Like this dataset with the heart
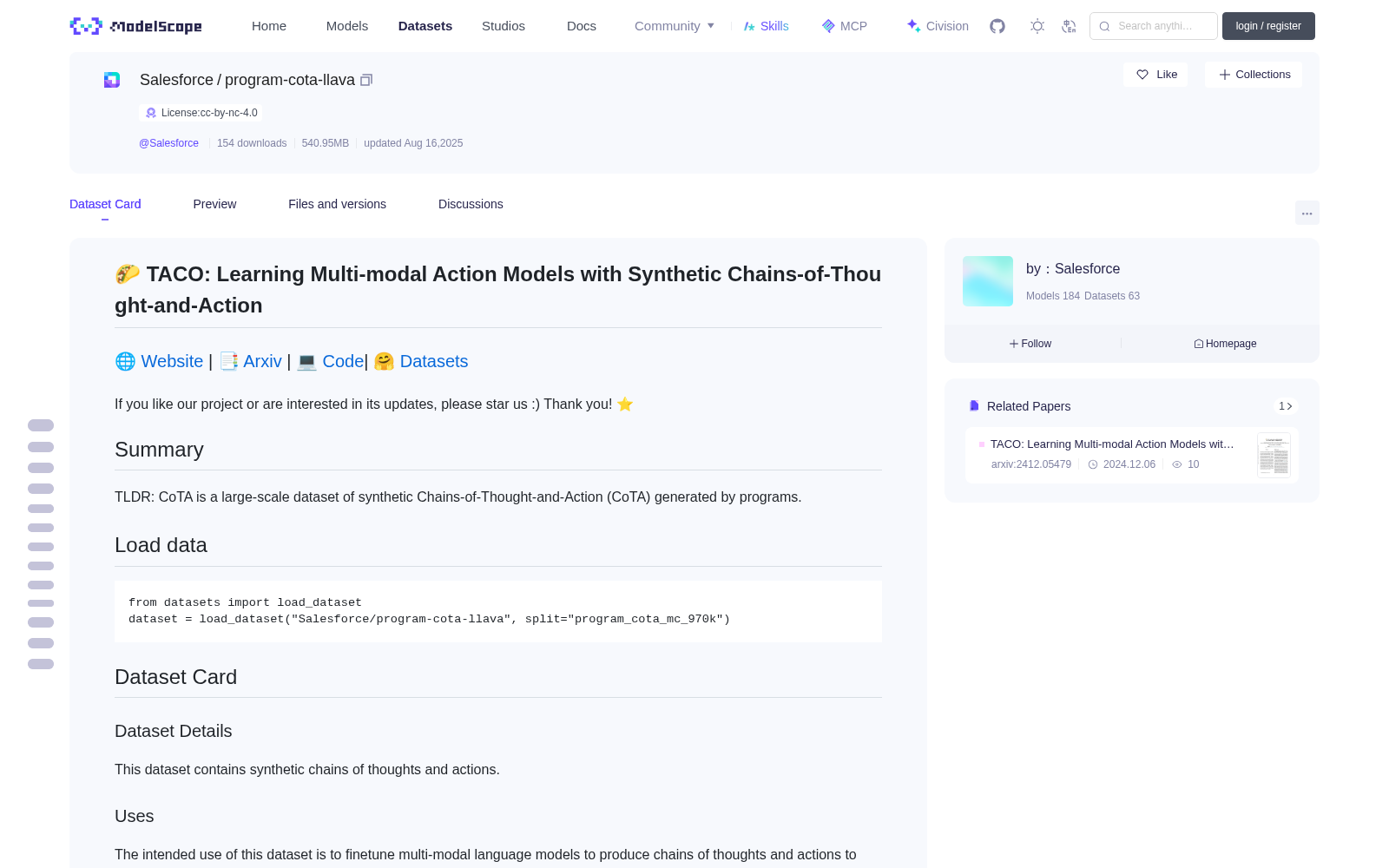The height and width of the screenshot is (868, 1389). point(1156,75)
